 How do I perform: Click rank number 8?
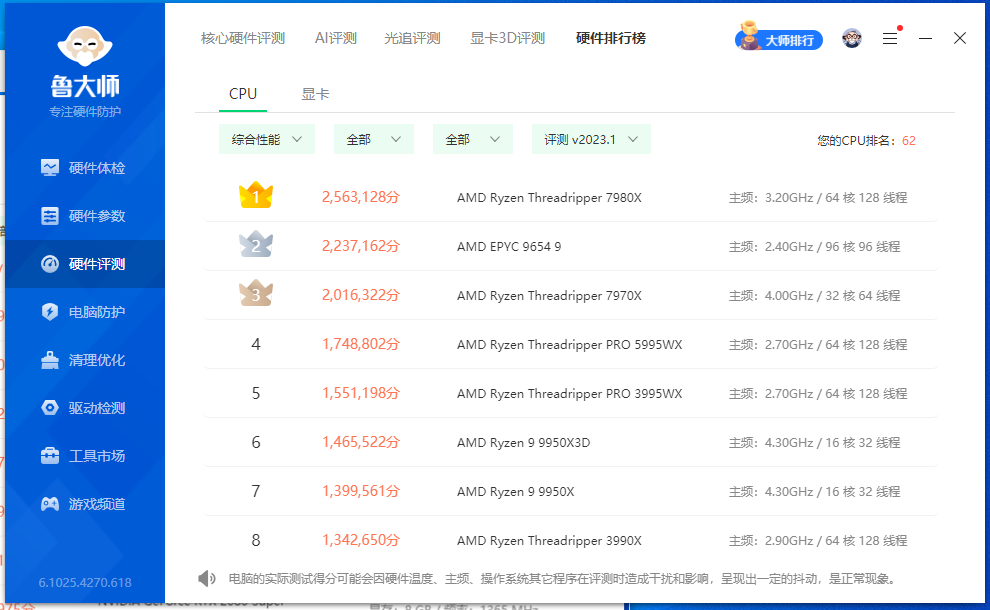[256, 540]
